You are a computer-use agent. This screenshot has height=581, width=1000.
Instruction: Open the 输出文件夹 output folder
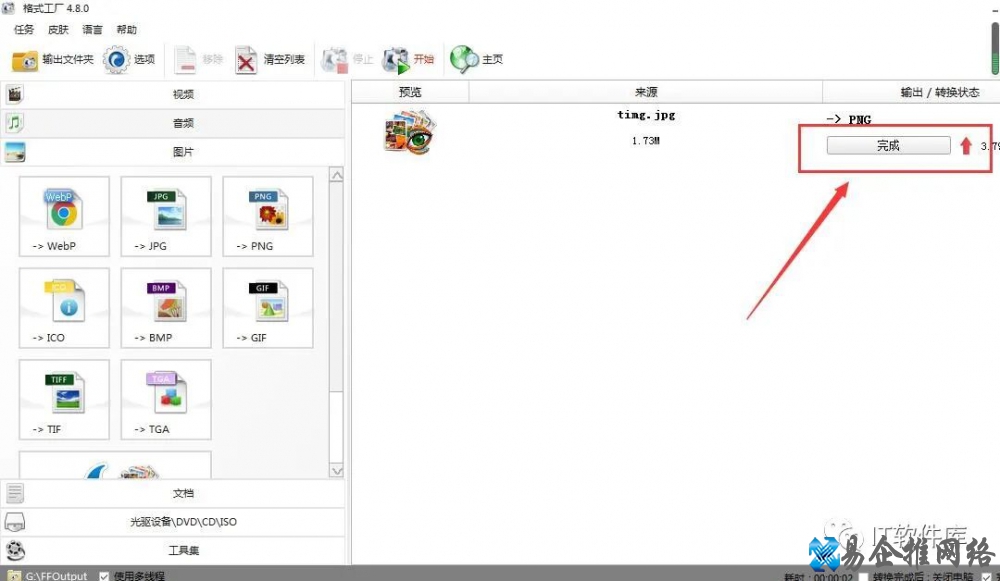click(x=52, y=60)
